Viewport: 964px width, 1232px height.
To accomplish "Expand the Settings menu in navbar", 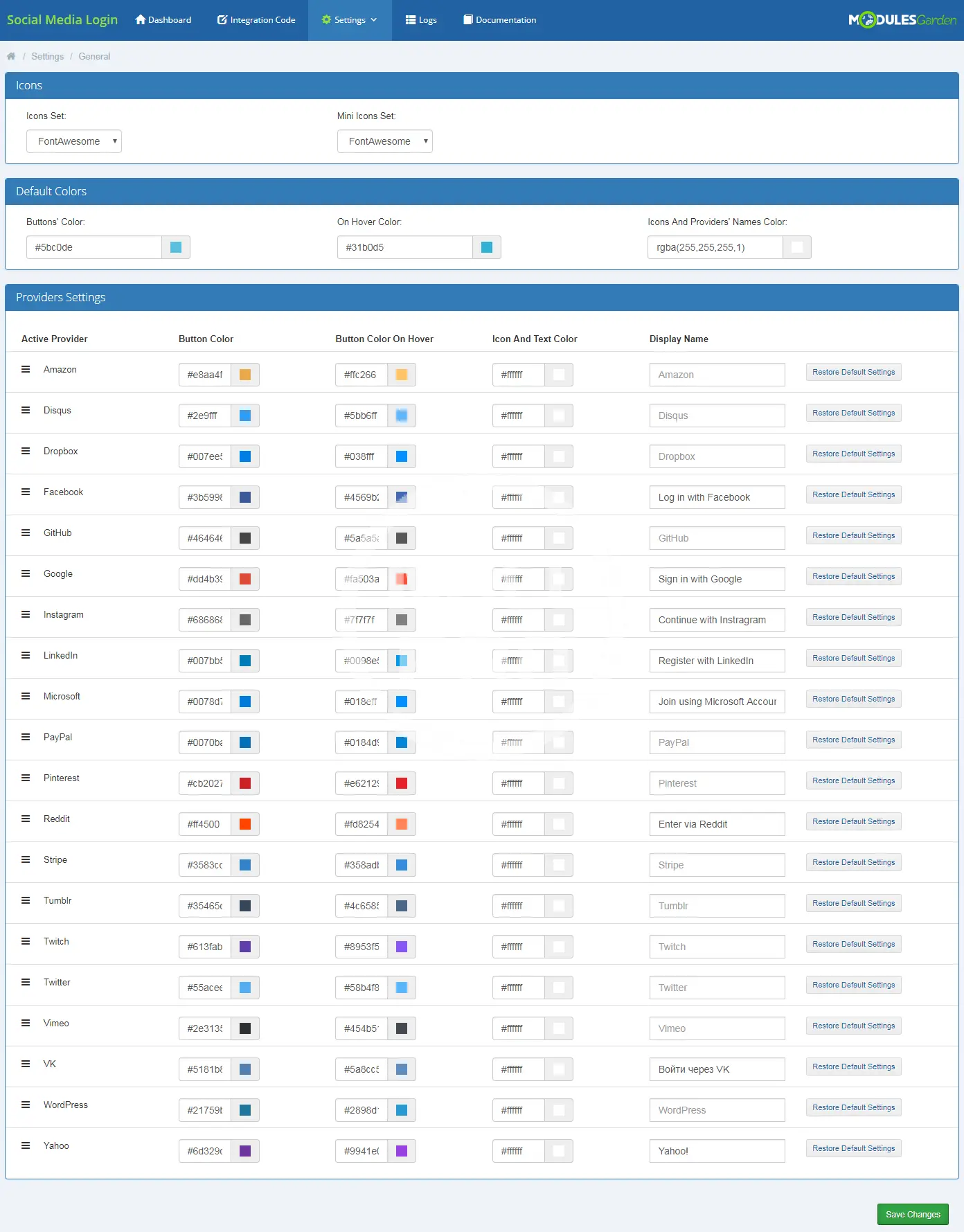I will (350, 20).
